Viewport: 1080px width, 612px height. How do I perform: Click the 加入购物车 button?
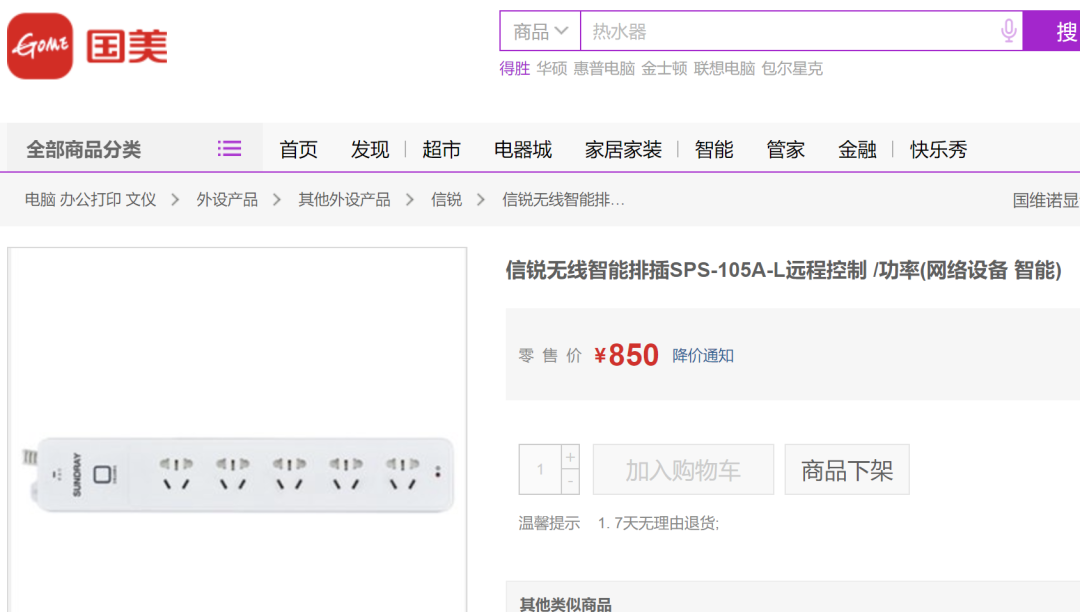pos(683,469)
